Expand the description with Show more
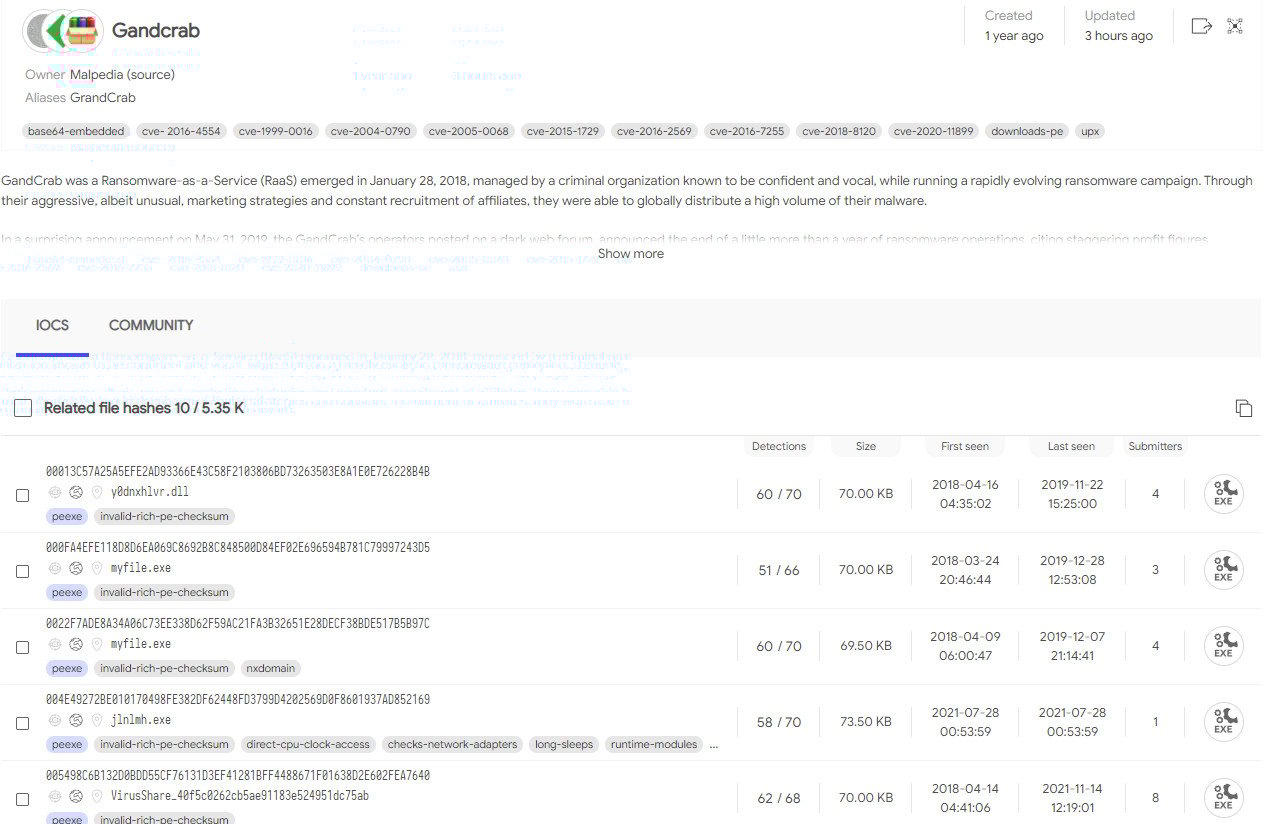The width and height of the screenshot is (1263, 824). [x=631, y=254]
